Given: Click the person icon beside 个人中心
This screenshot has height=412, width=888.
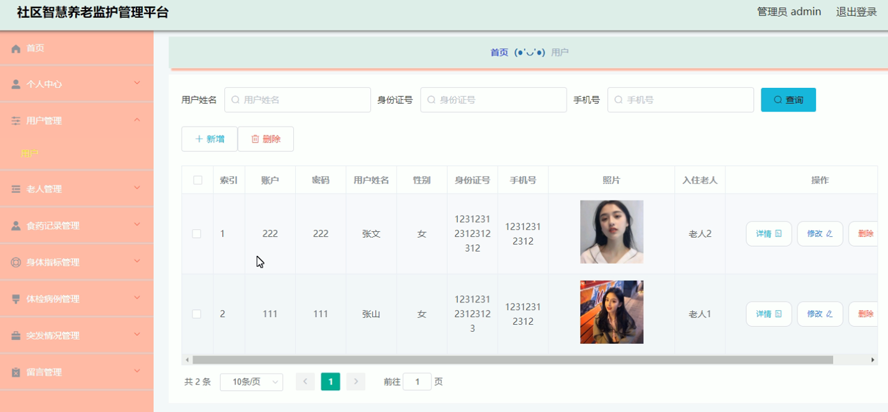Looking at the screenshot, I should pyautogui.click(x=16, y=84).
